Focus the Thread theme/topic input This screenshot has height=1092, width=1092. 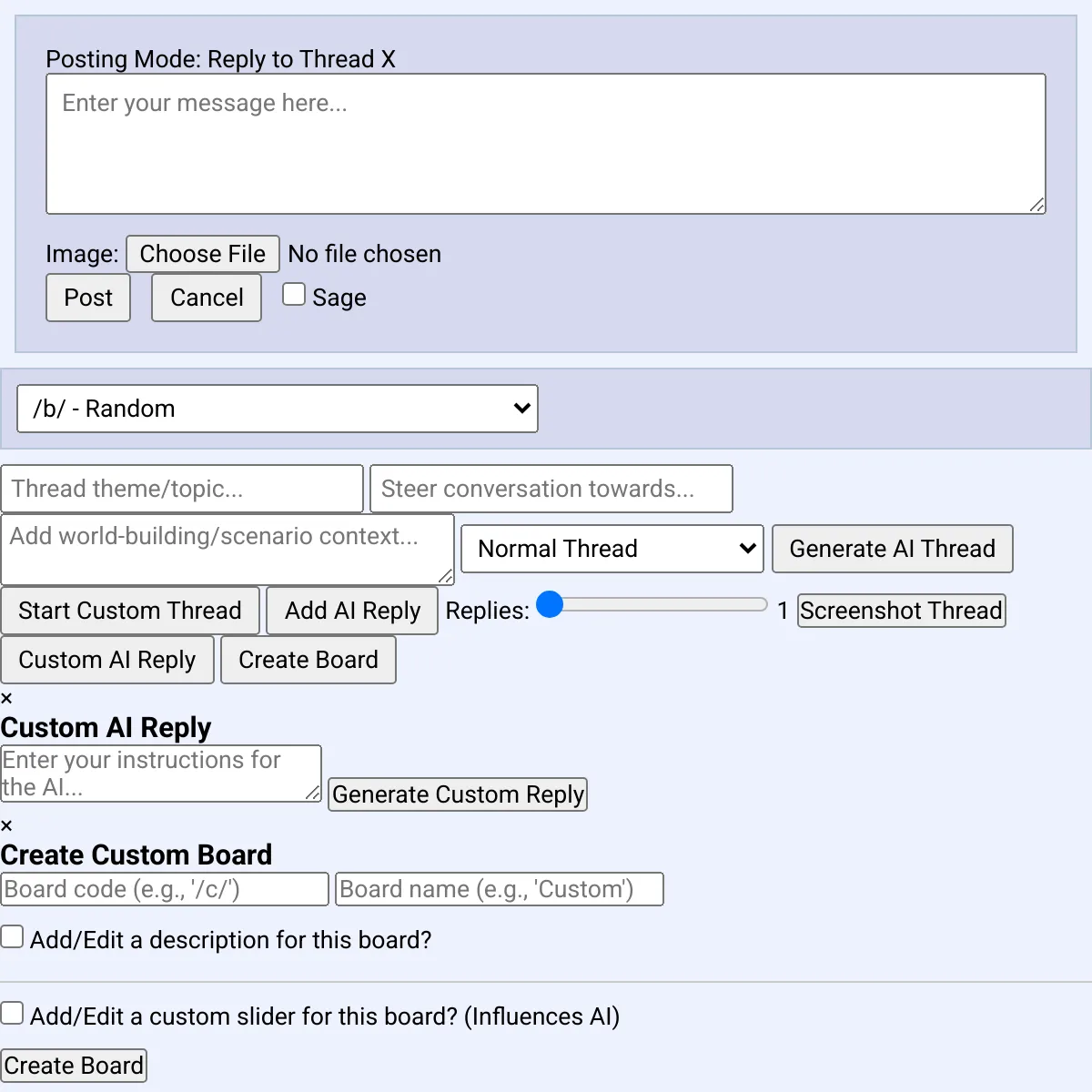(x=182, y=489)
